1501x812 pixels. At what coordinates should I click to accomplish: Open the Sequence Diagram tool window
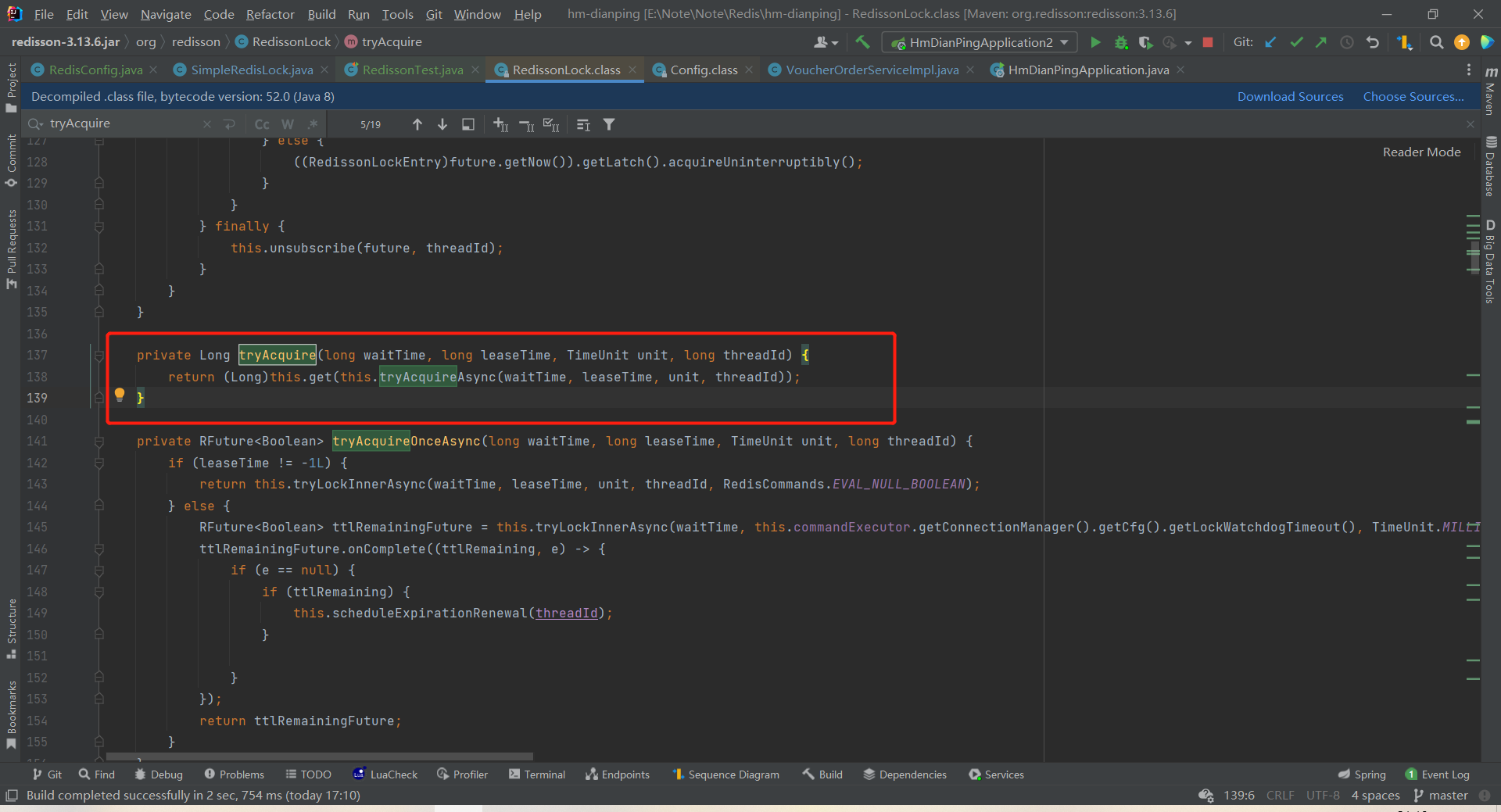[x=725, y=774]
